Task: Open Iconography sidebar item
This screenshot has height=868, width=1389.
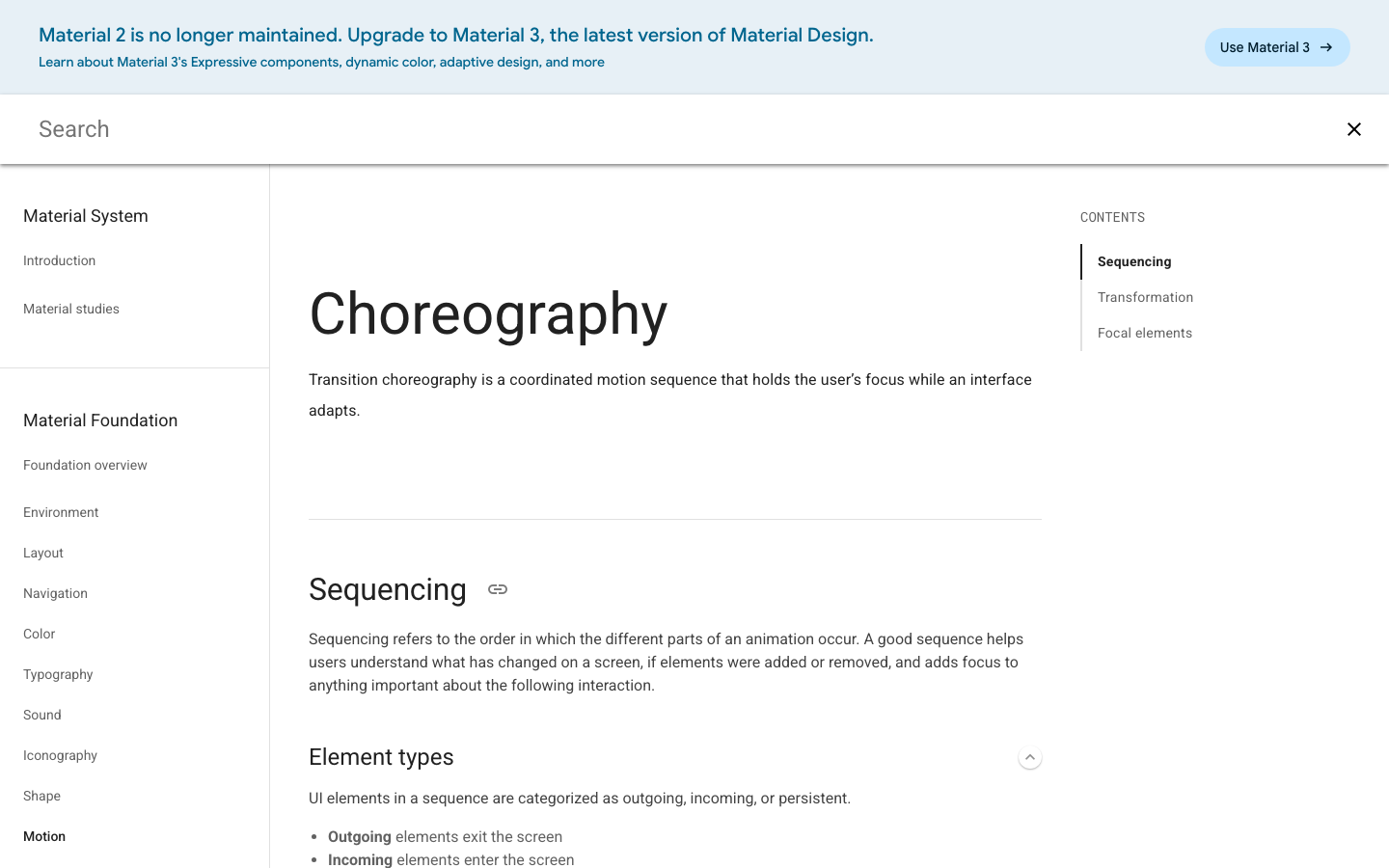Action: pyautogui.click(x=60, y=755)
